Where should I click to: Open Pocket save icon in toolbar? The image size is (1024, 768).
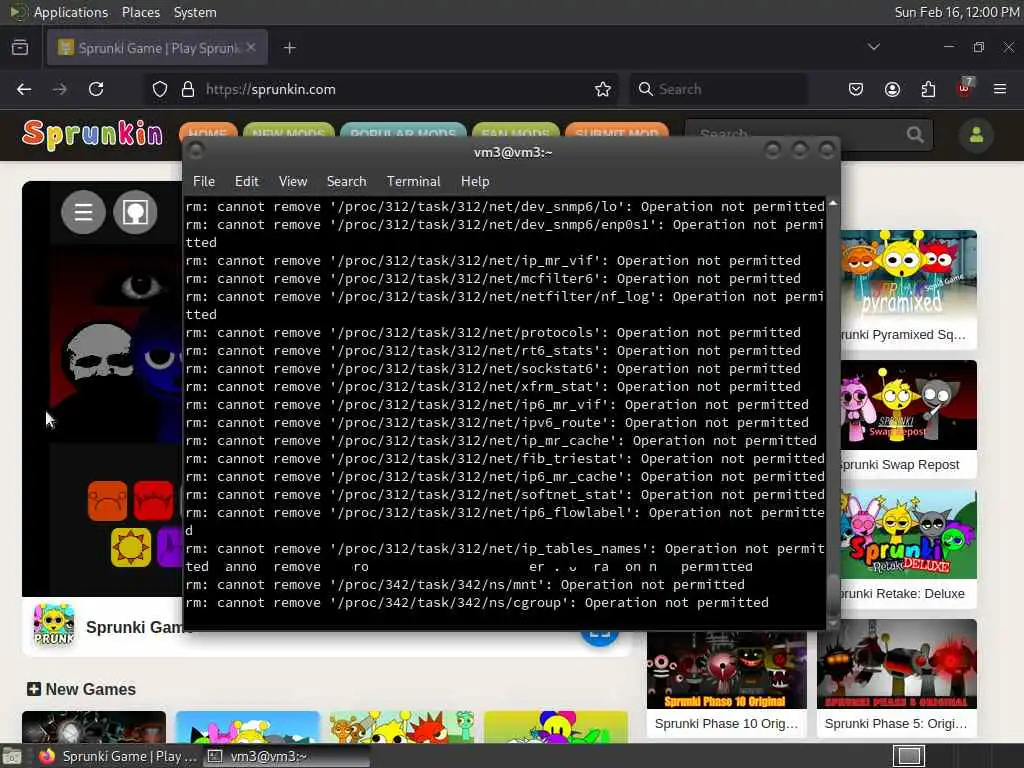(856, 89)
